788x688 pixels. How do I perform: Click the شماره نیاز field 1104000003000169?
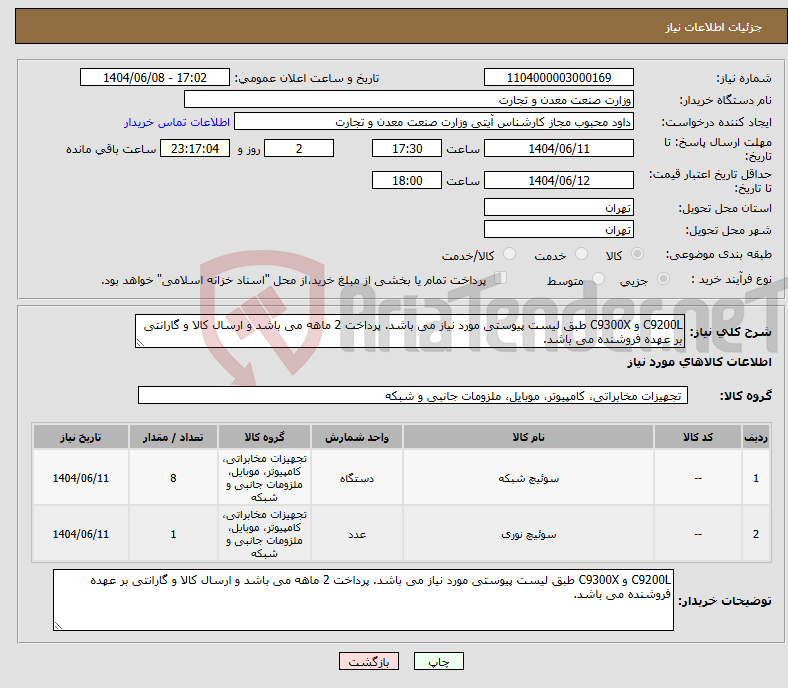pos(558,77)
